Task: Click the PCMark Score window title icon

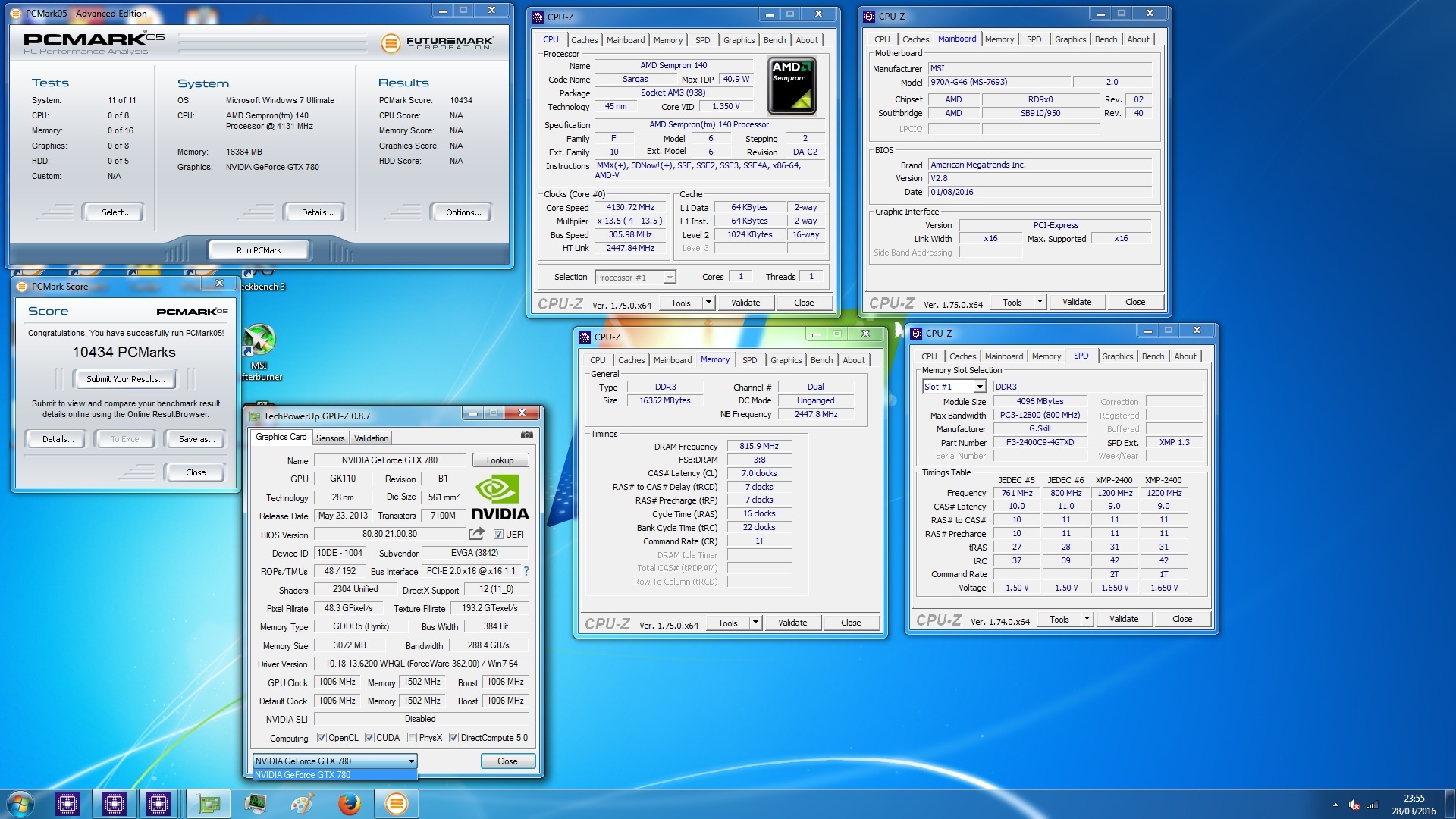Action: [x=22, y=286]
